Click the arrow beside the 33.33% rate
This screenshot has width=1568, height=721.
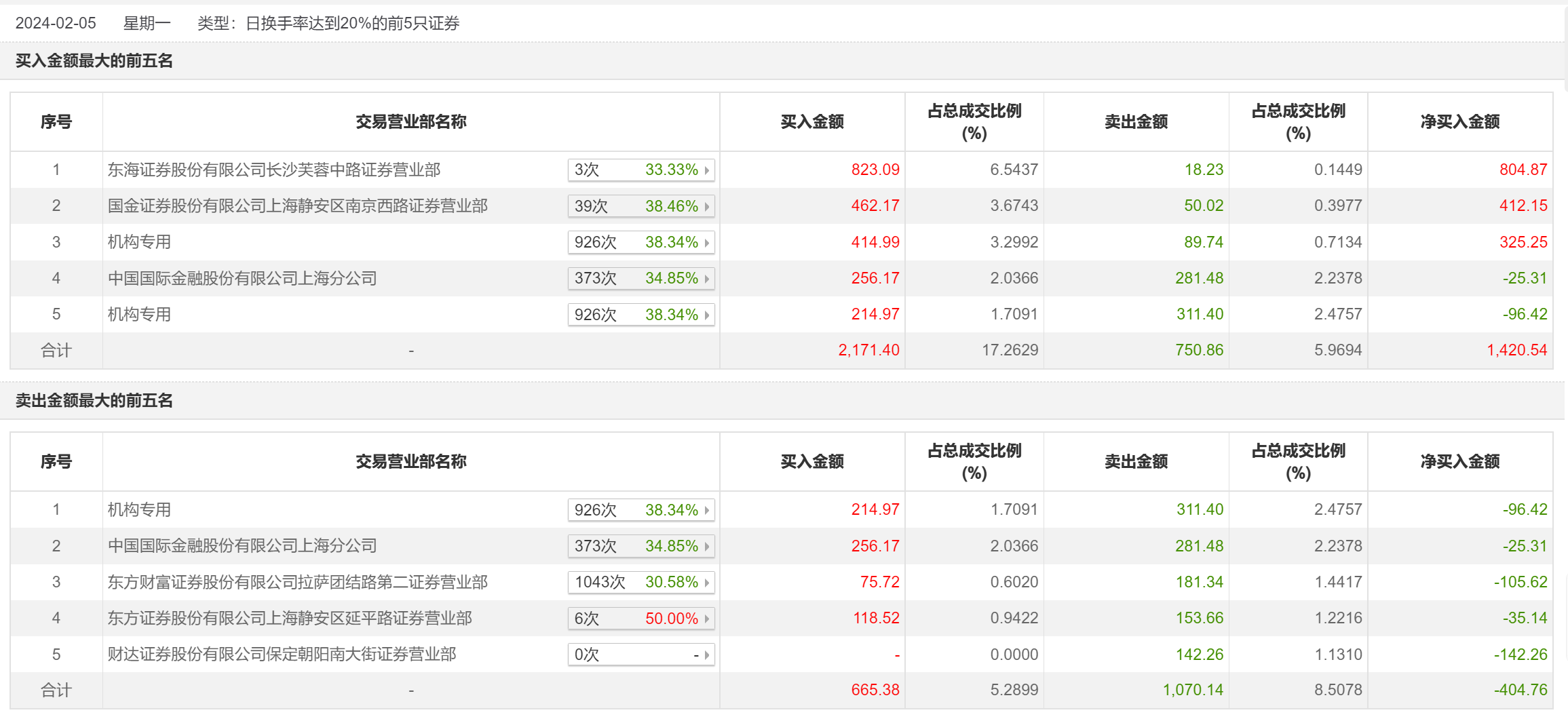click(x=706, y=170)
